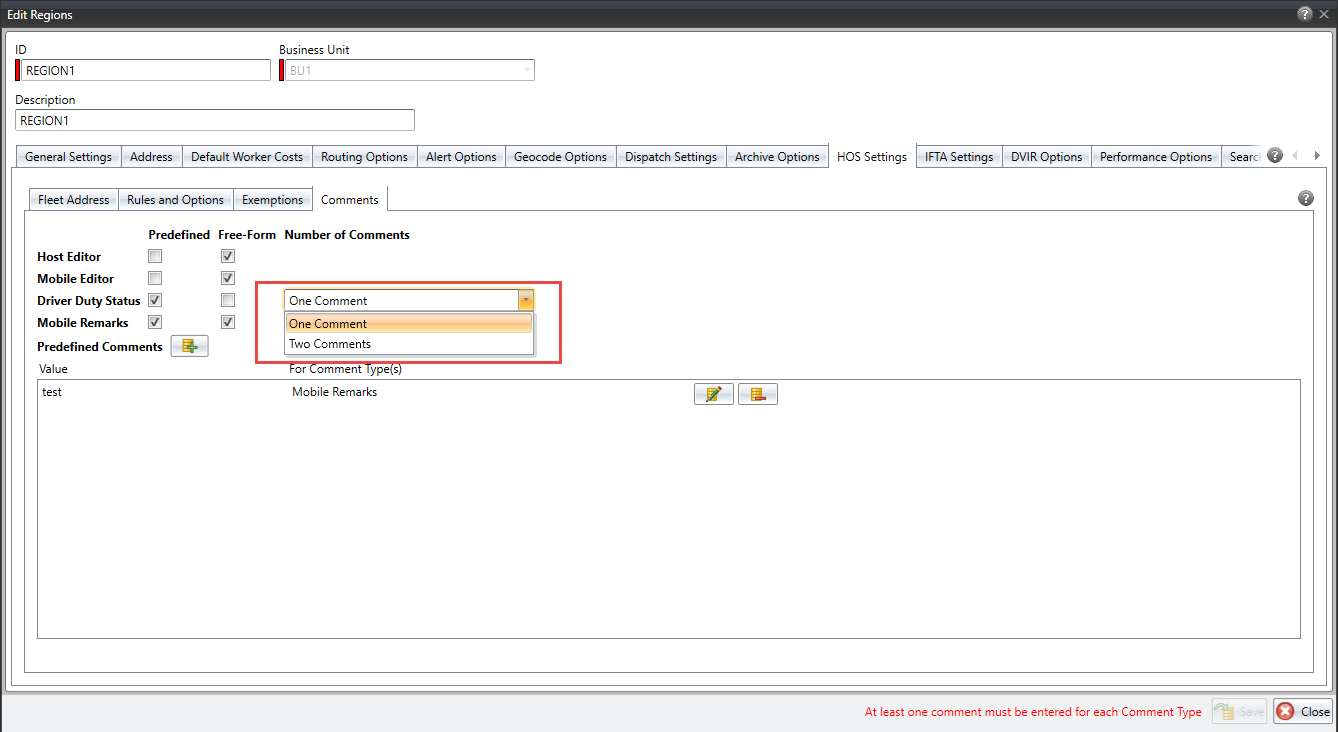Viewport: 1338px width, 732px height.
Task: Open the Number of Comments dropdown arrow
Action: [526, 299]
